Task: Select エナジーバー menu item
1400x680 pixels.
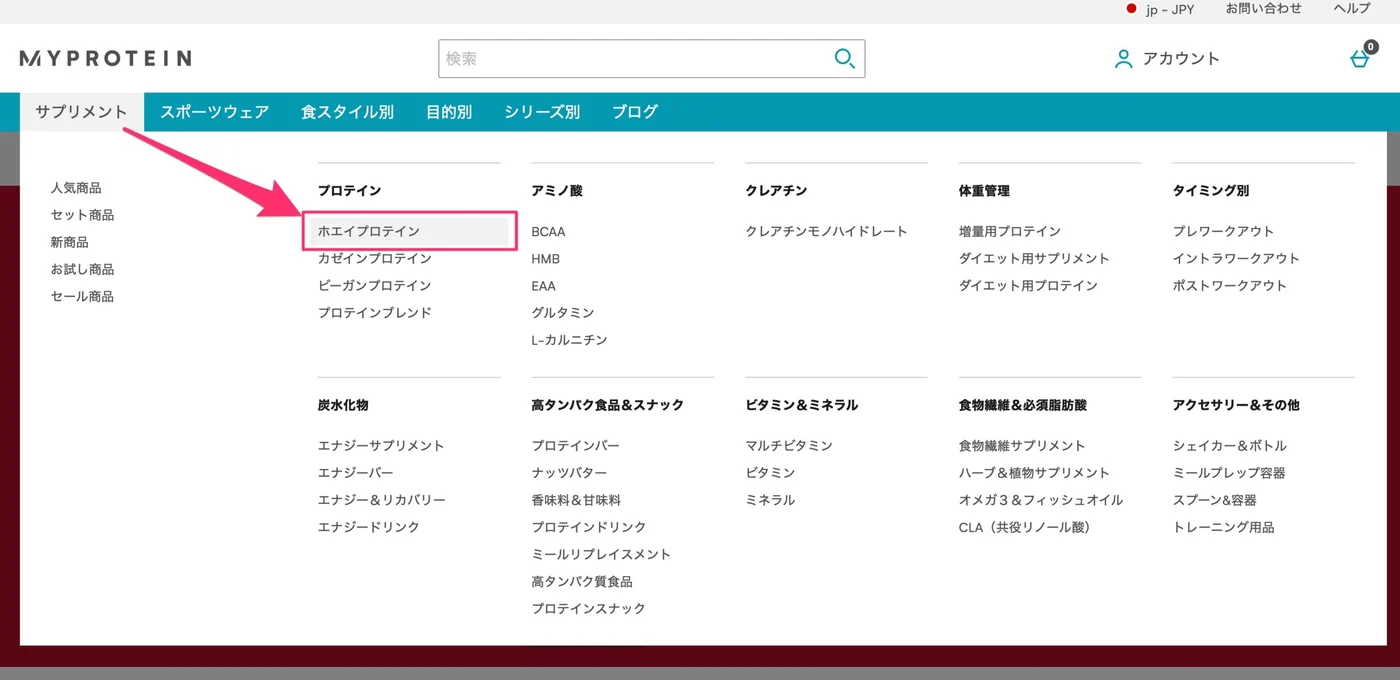Action: pyautogui.click(x=356, y=472)
